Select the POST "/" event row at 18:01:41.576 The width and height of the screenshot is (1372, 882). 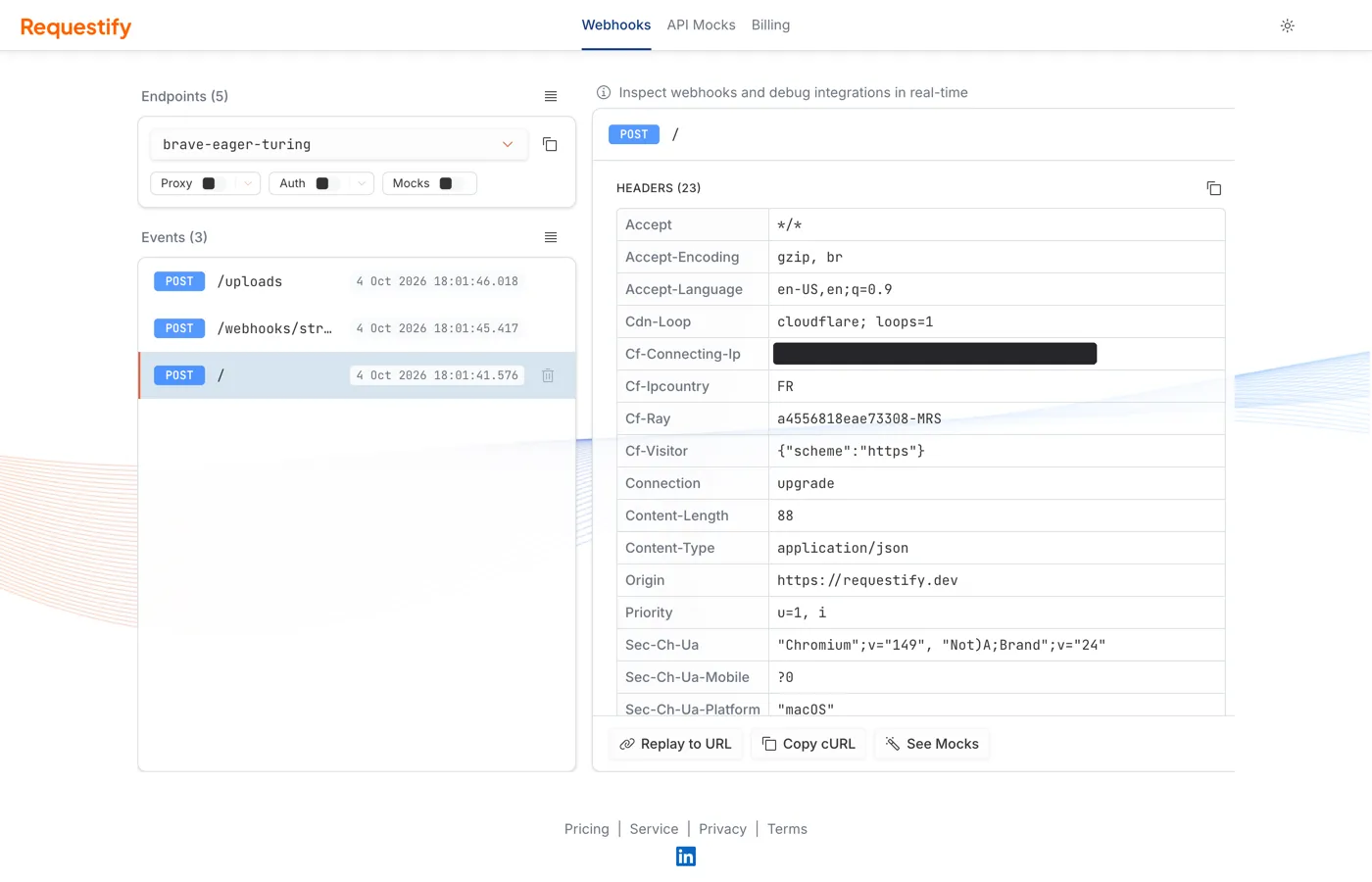click(357, 375)
